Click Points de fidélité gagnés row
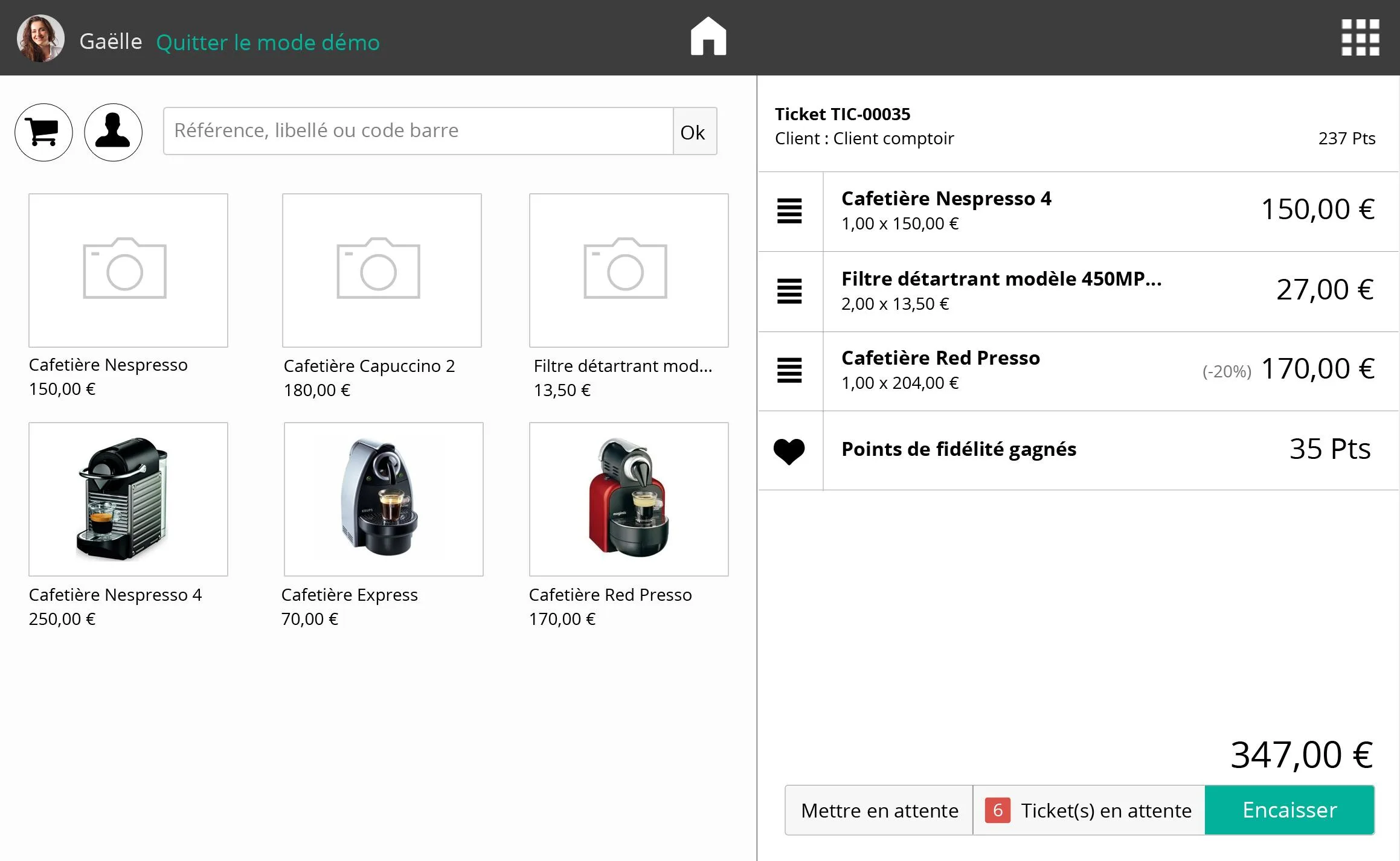Viewport: 1400px width, 861px height. 1079,450
